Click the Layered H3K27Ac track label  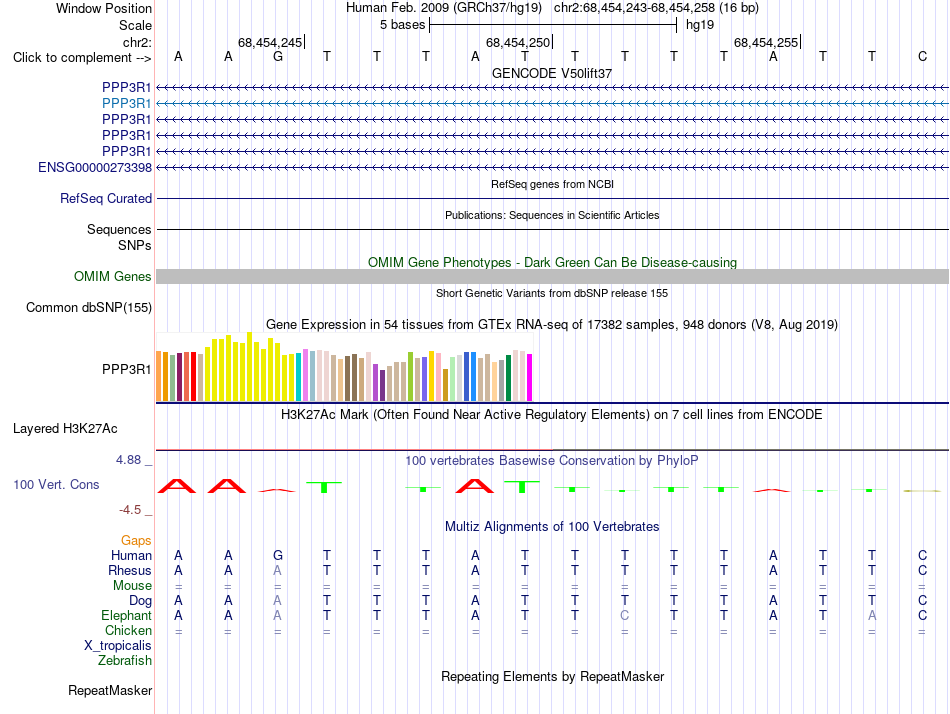click(65, 429)
